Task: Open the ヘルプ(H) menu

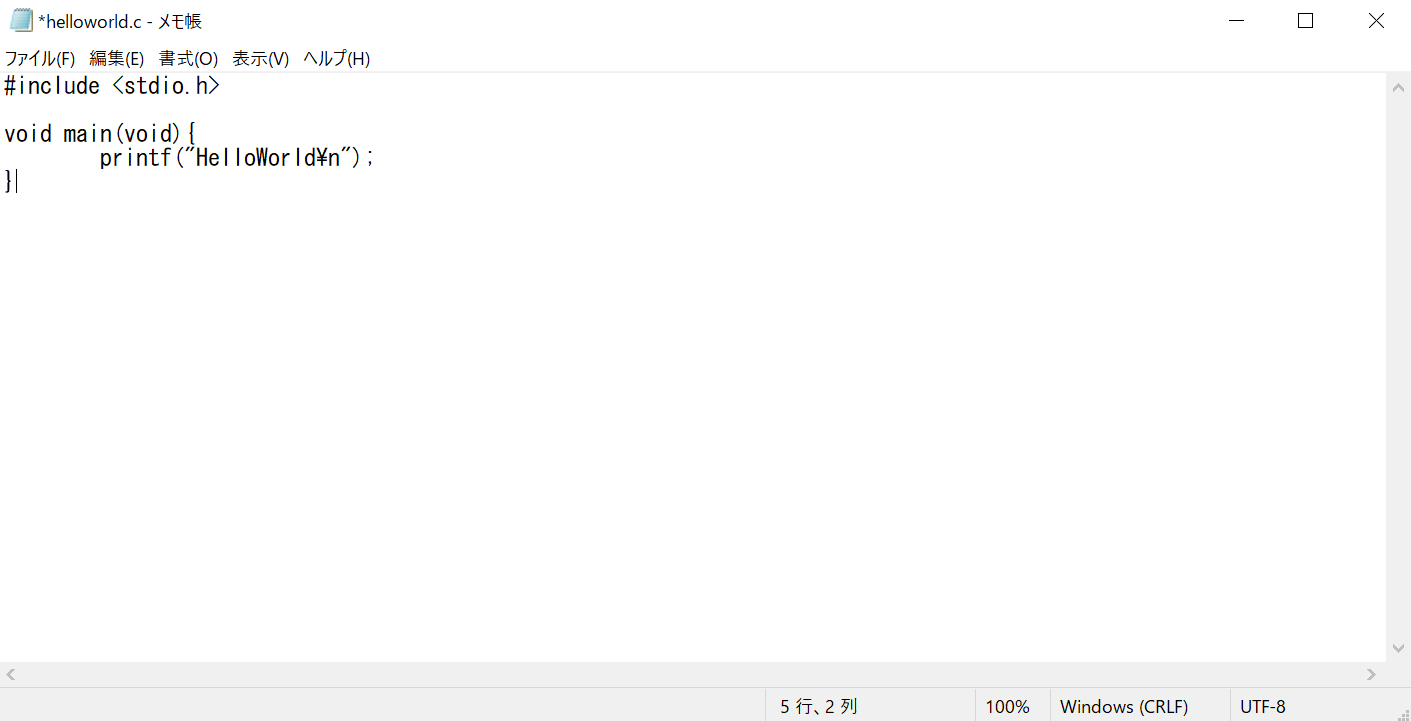Action: (337, 59)
